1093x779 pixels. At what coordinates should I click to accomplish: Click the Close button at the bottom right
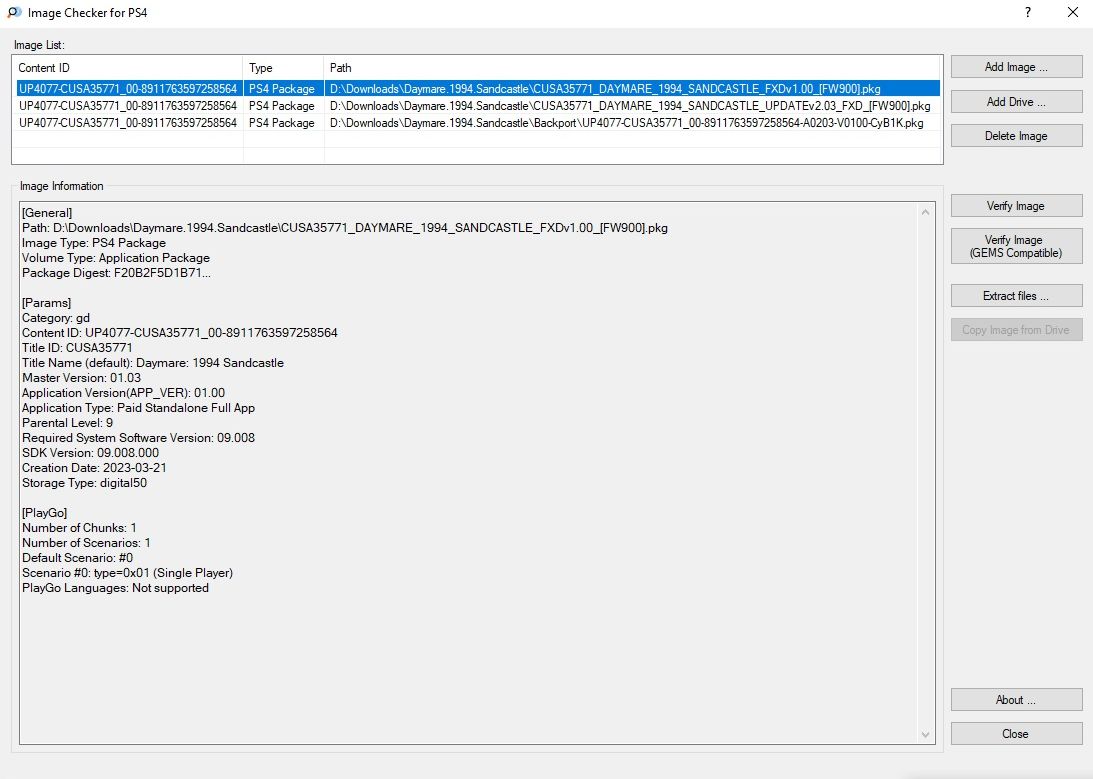[x=1016, y=734]
